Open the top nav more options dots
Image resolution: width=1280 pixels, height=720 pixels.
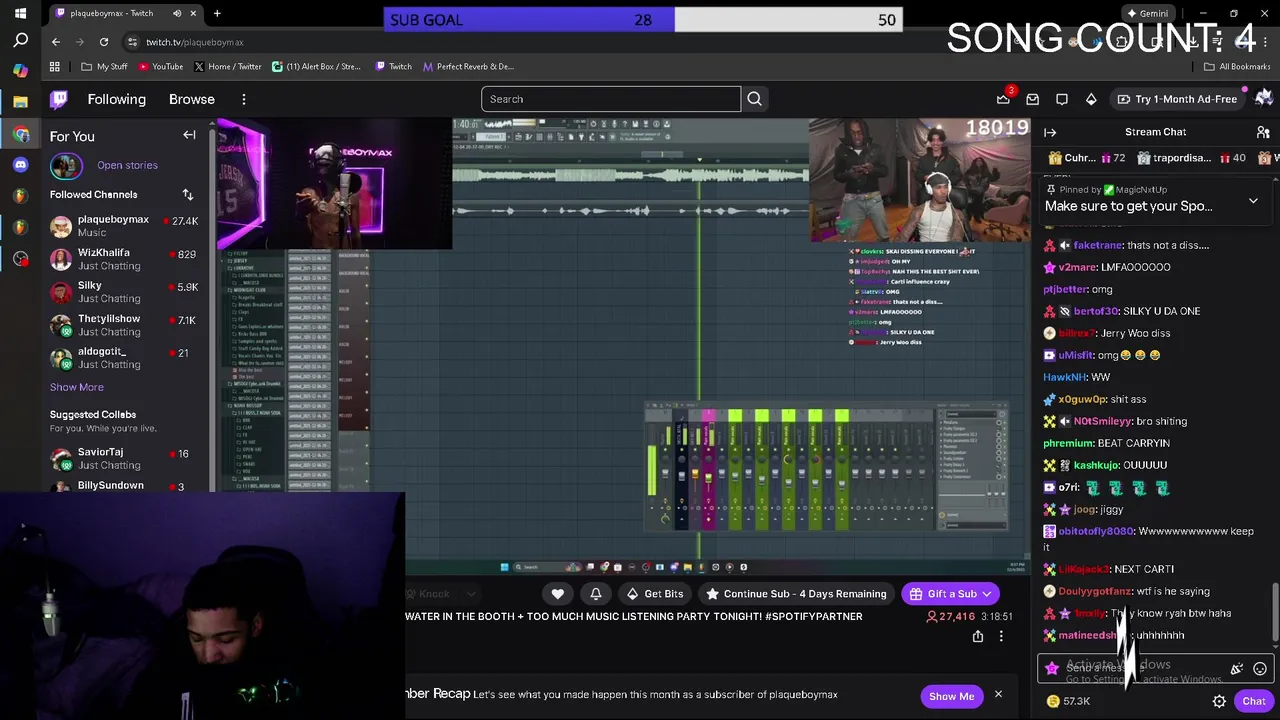click(x=244, y=99)
